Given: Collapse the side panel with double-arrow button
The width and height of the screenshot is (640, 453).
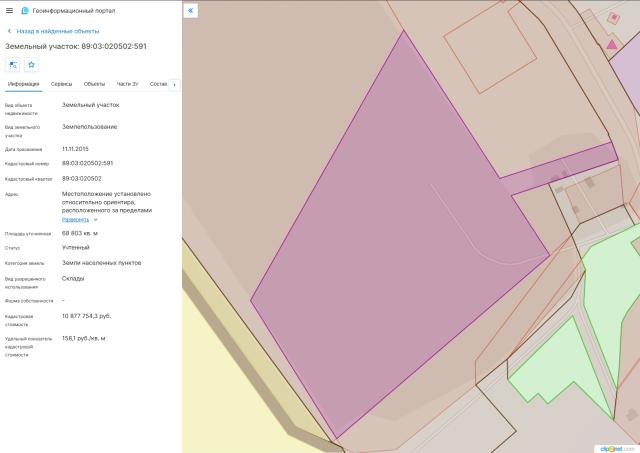Looking at the screenshot, I should coord(191,10).
